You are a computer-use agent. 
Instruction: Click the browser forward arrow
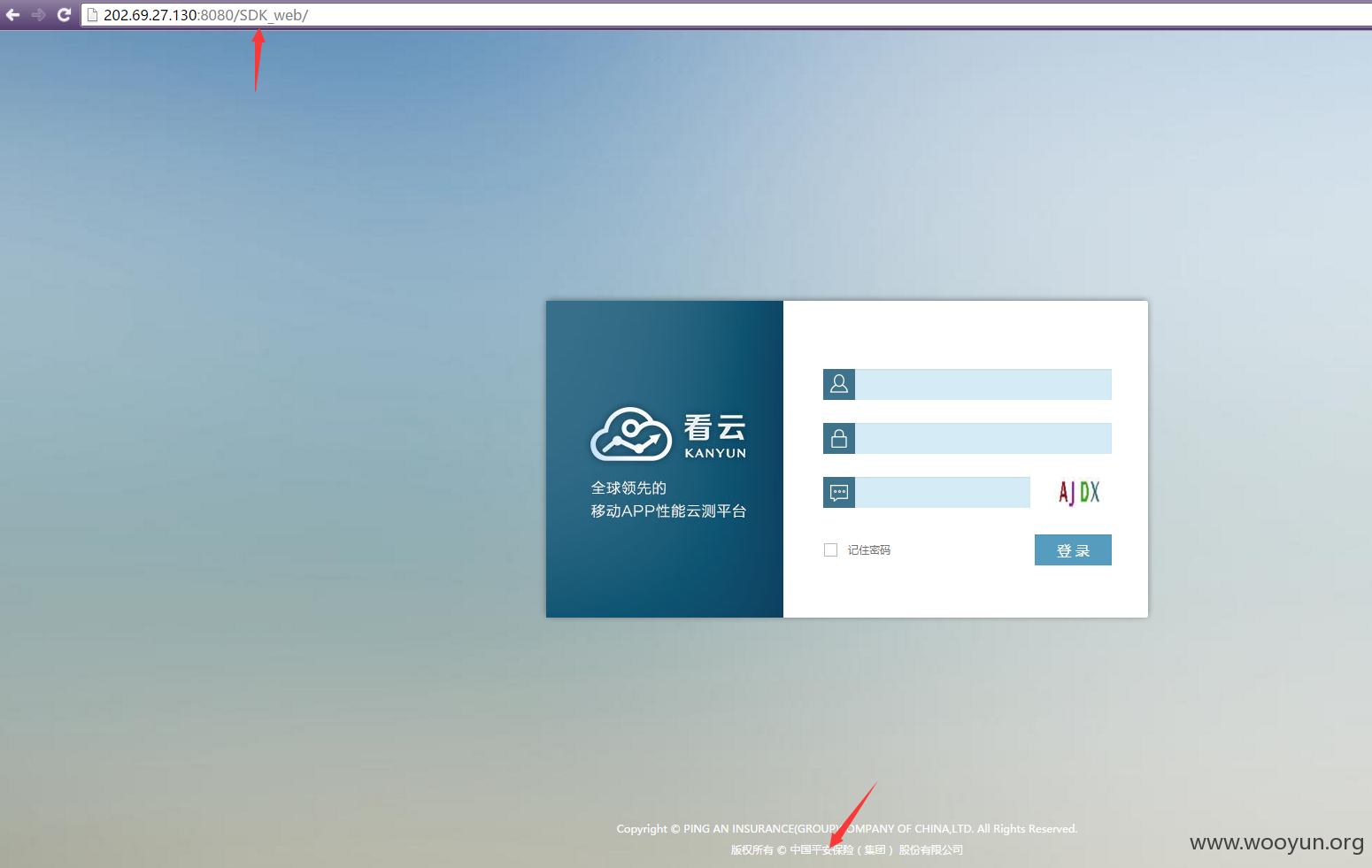pos(38,15)
